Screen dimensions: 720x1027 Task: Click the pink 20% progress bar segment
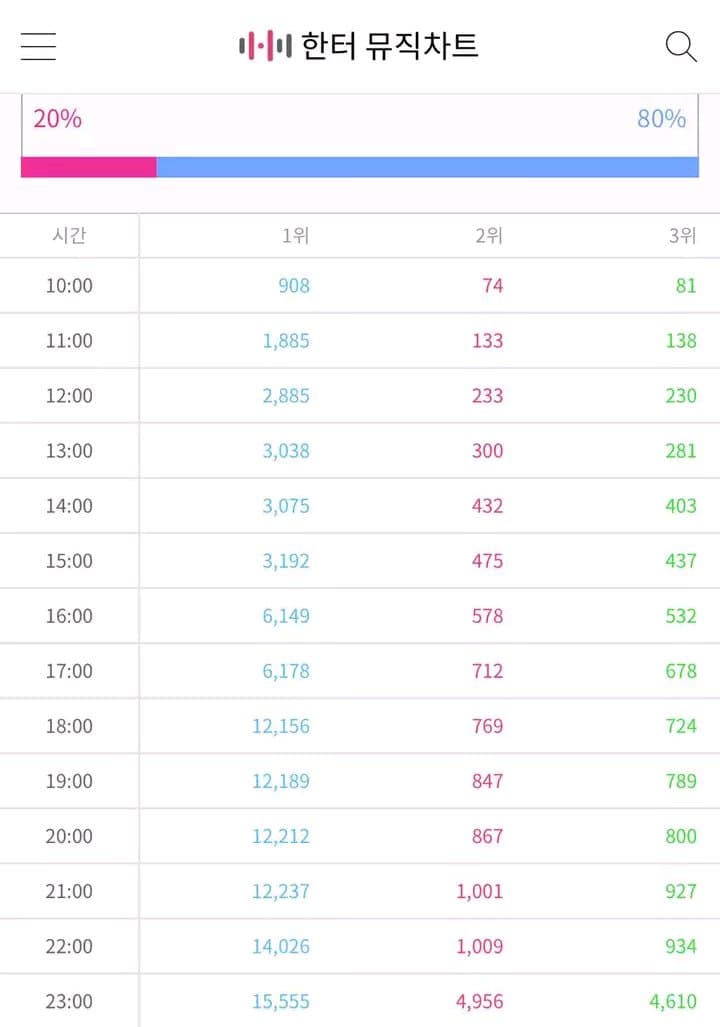88,167
